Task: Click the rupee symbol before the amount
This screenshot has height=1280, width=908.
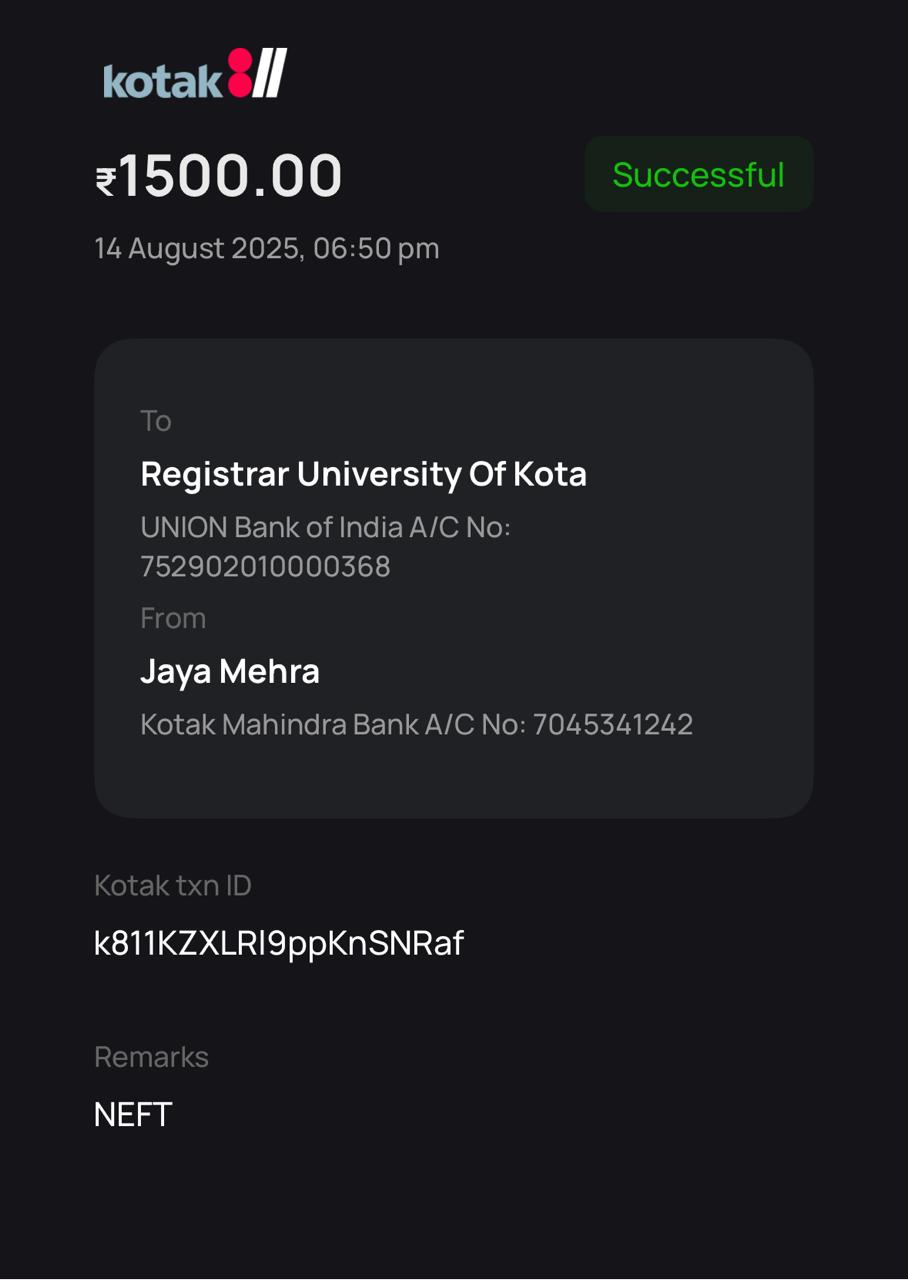Action: 106,181
